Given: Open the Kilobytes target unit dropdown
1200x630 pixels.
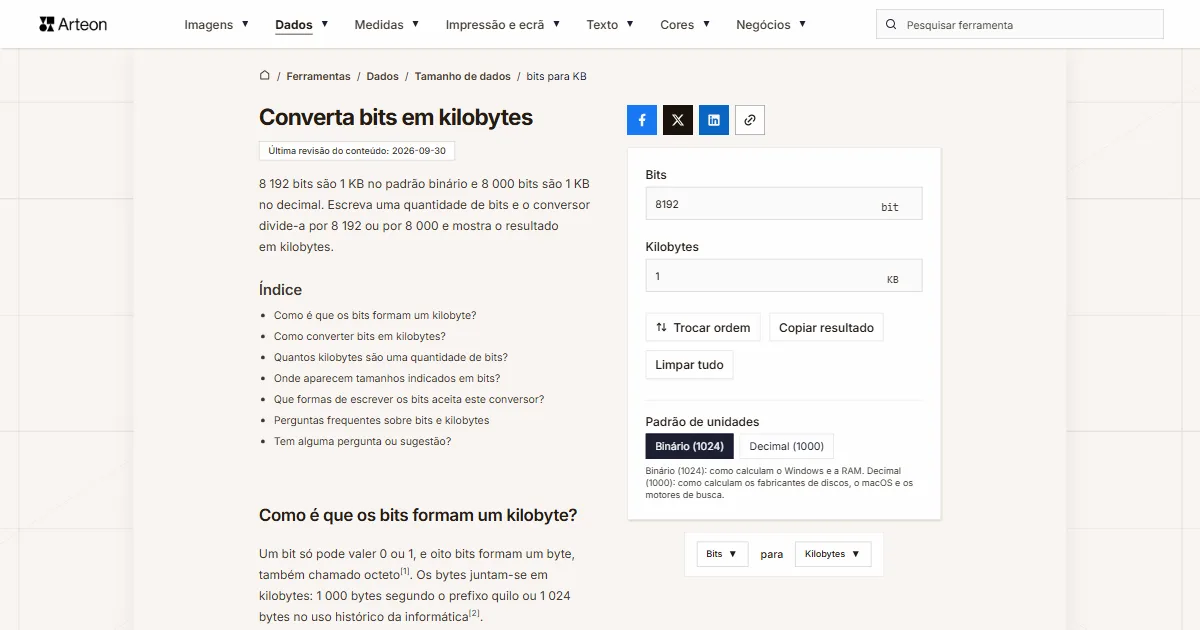Looking at the screenshot, I should pos(833,554).
